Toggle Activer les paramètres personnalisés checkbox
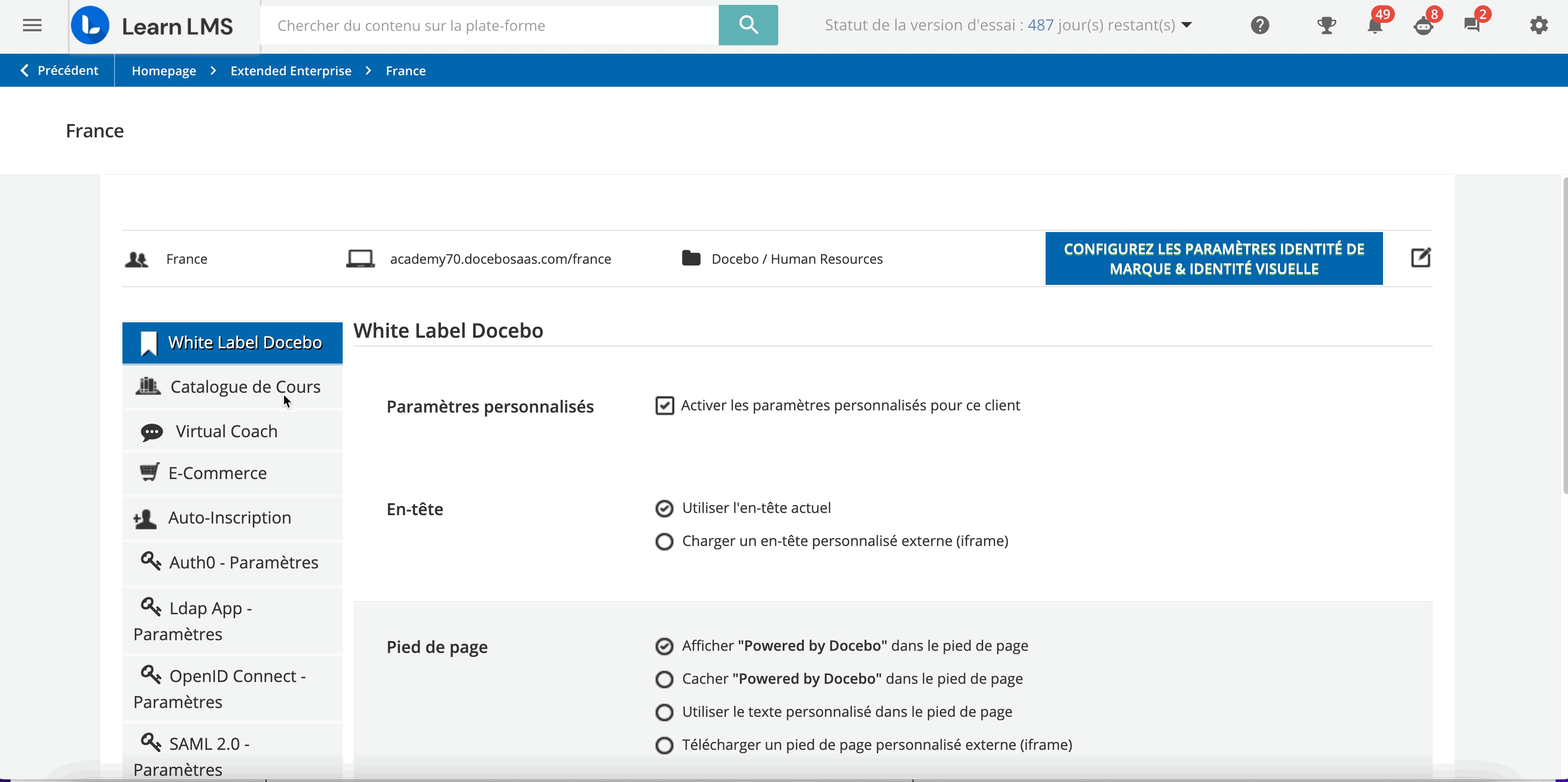The image size is (1568, 782). pos(665,406)
